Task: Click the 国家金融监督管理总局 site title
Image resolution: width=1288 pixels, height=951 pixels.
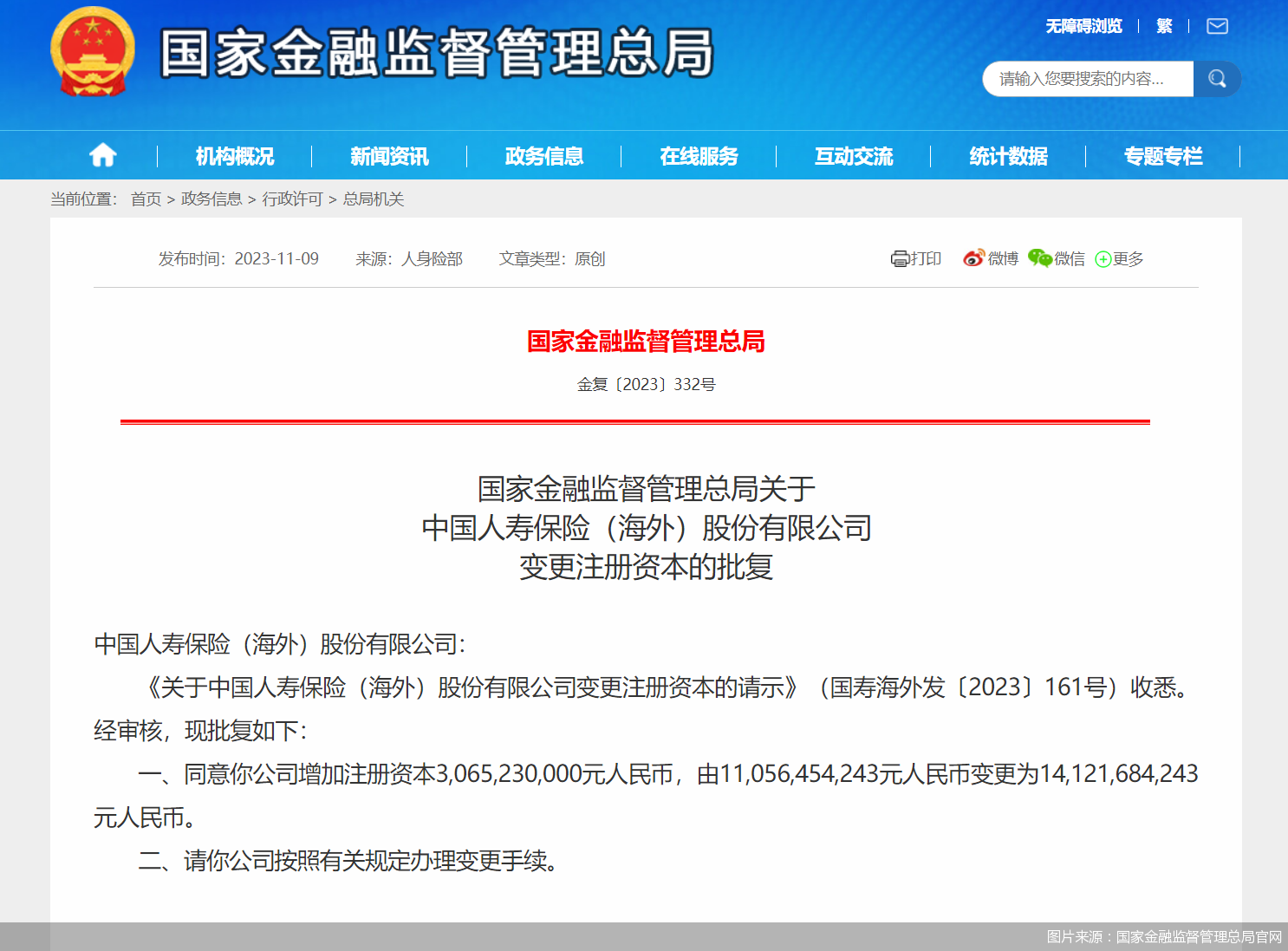Action: [x=437, y=53]
